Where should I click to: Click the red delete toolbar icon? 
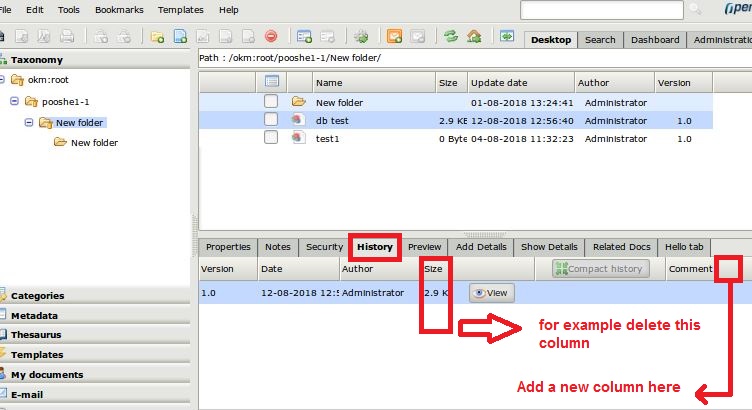[272, 37]
